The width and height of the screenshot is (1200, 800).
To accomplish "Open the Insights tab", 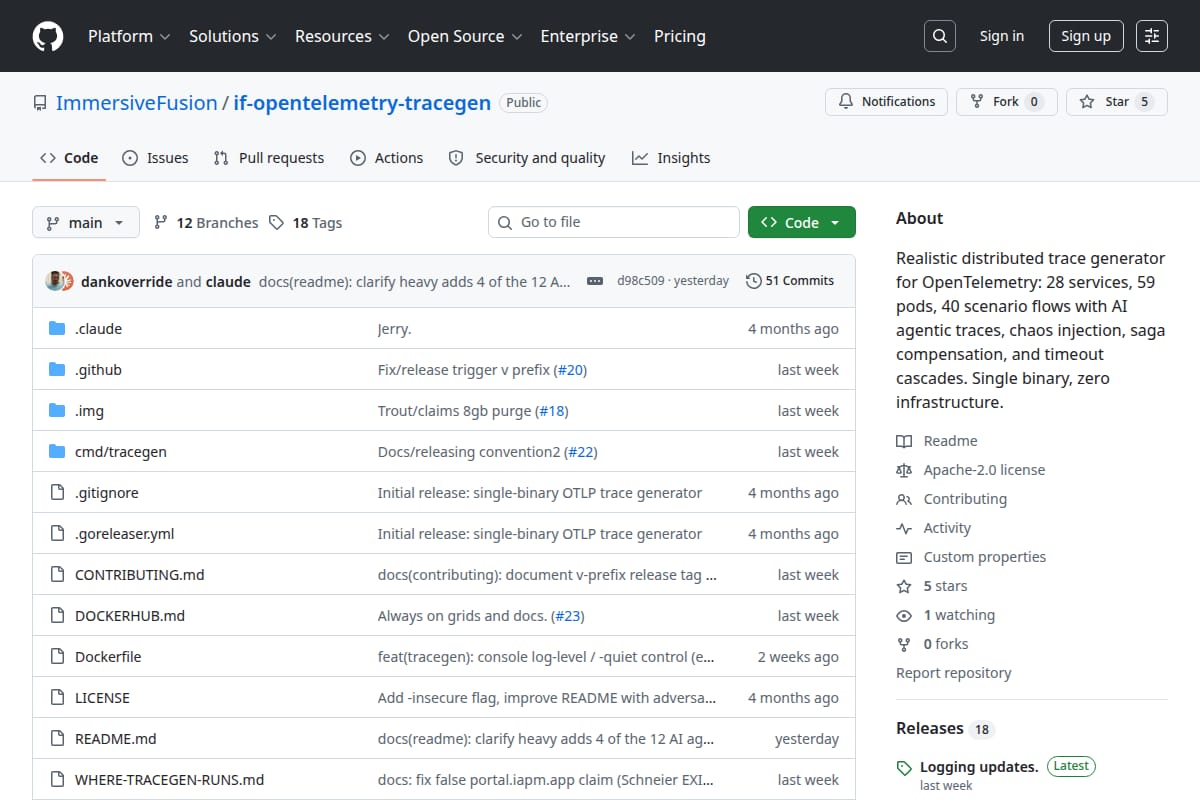I will [x=671, y=158].
